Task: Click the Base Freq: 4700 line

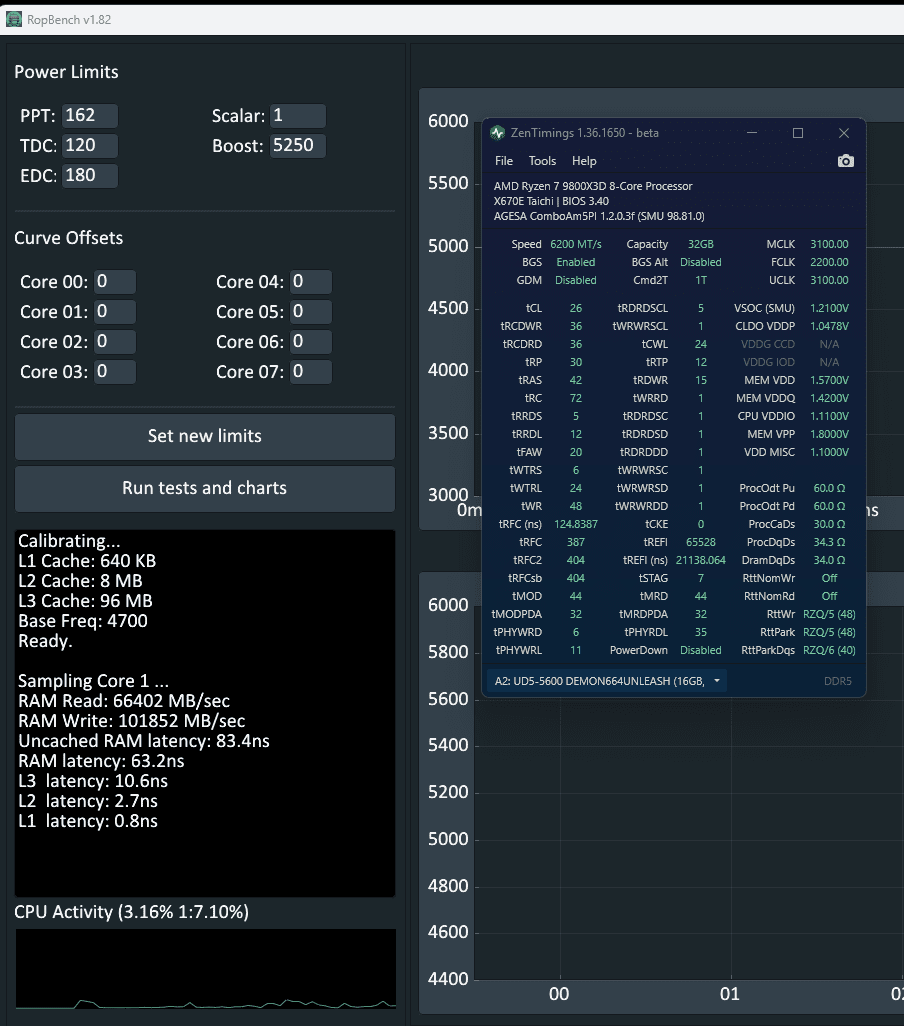Action: (x=82, y=621)
